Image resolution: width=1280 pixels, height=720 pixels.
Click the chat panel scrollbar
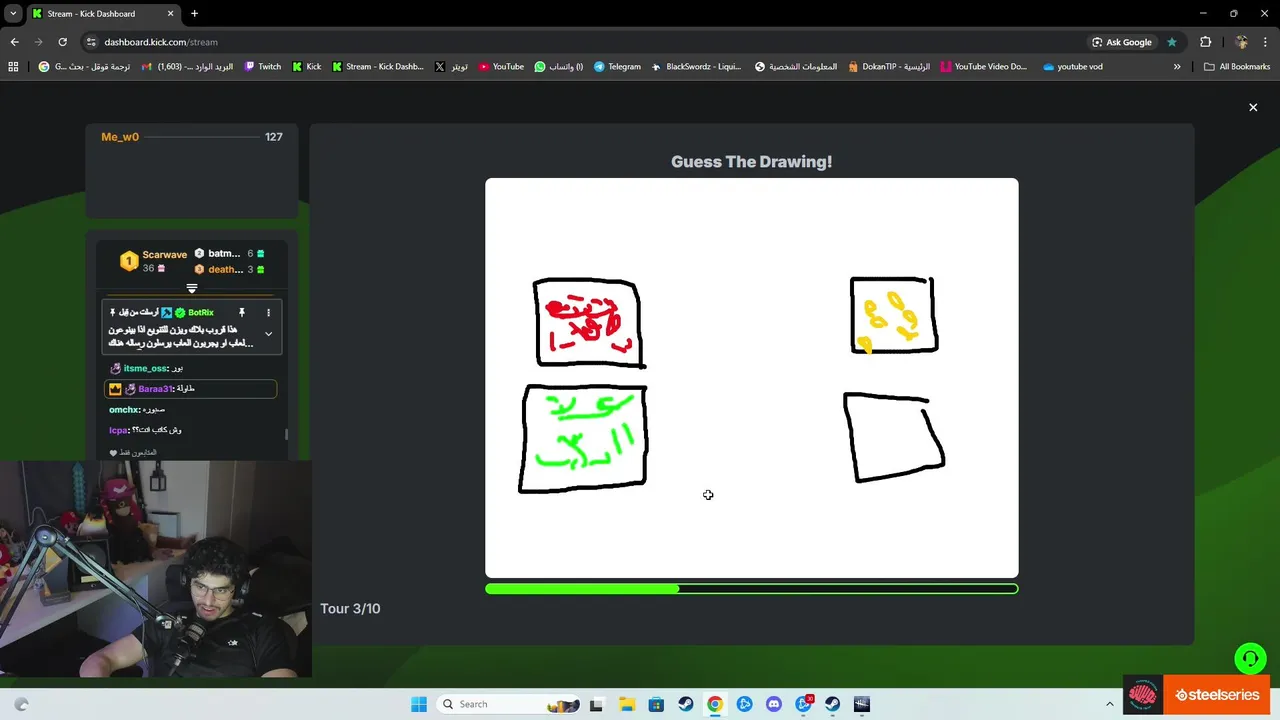coord(287,434)
